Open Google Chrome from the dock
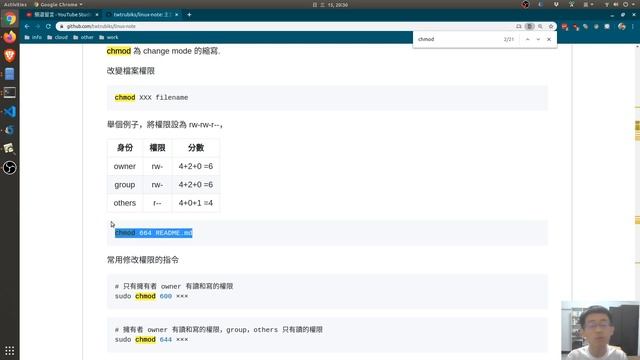Image resolution: width=640 pixels, height=360 pixels. 10,19
